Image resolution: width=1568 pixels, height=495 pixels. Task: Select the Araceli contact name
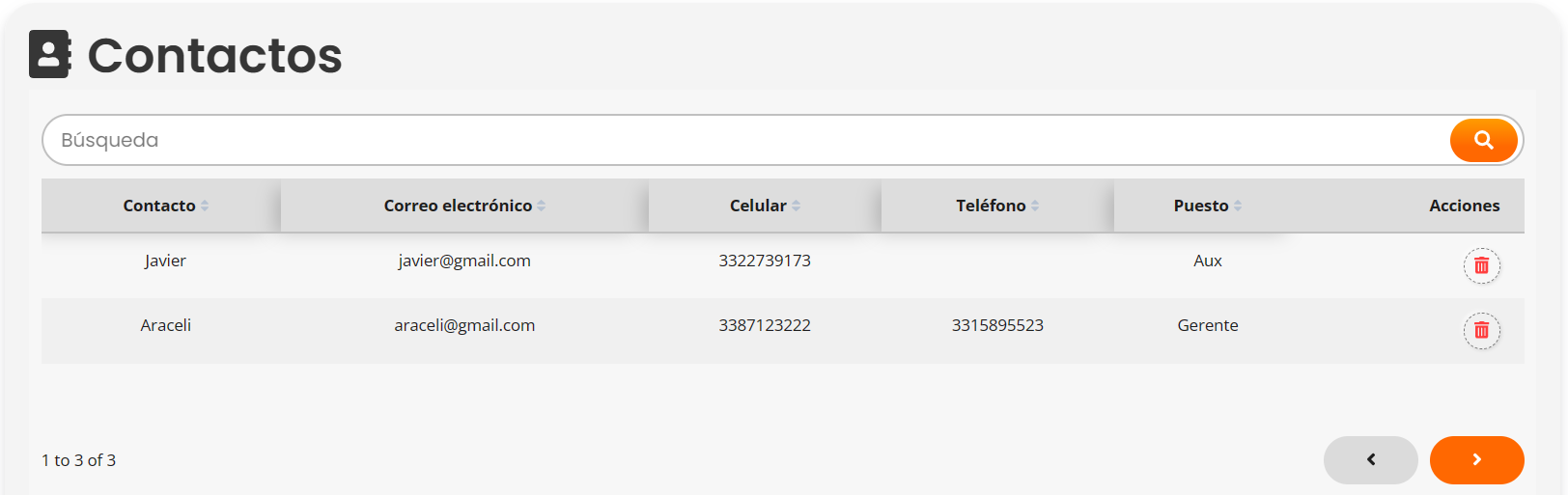click(165, 325)
